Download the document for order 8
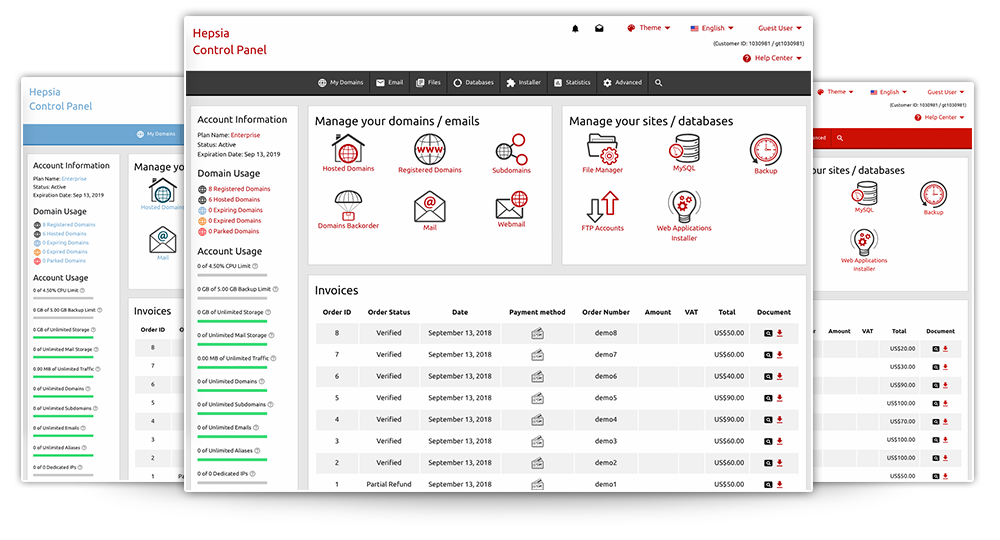 pos(779,333)
